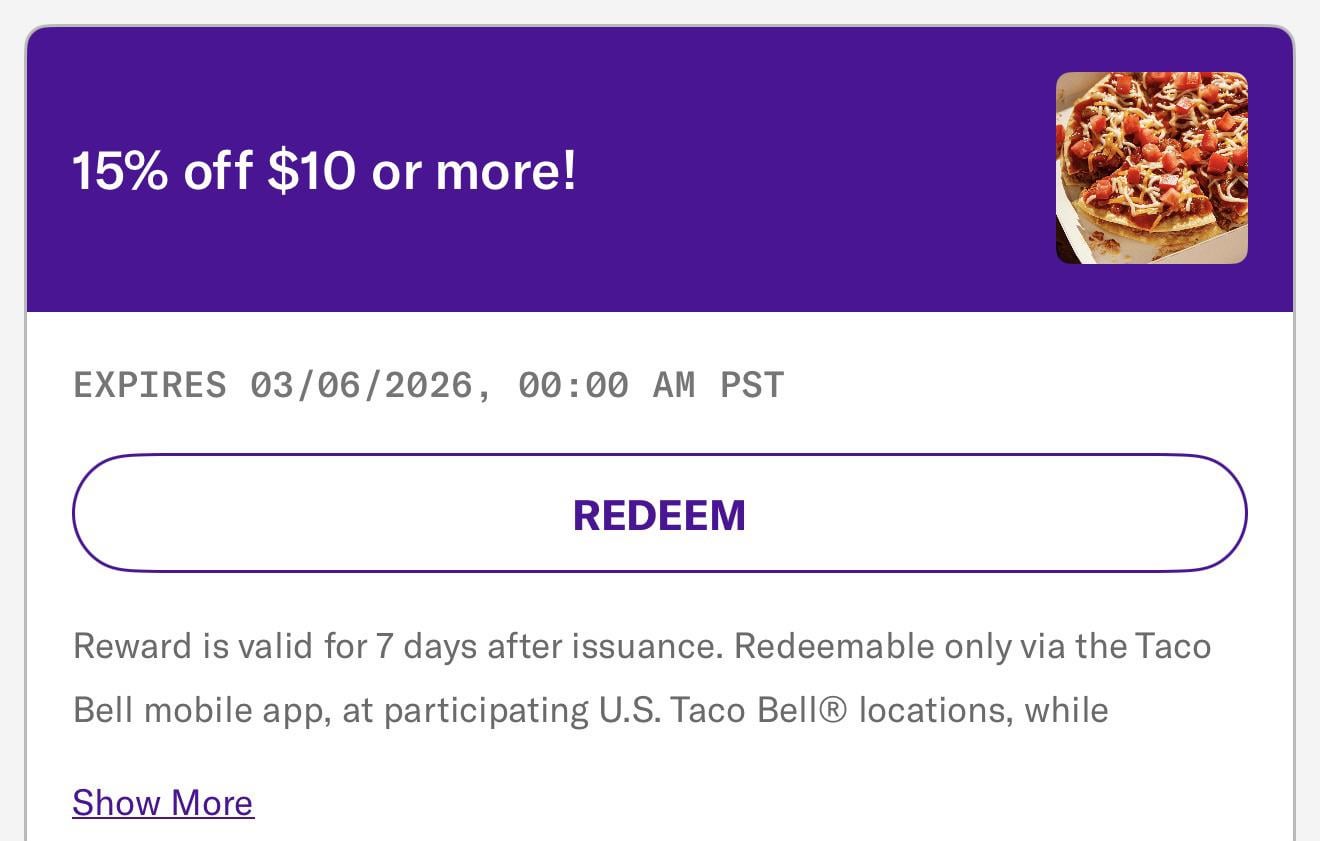Click the 00:00 AM expiry time
The image size is (1320, 841).
606,385
